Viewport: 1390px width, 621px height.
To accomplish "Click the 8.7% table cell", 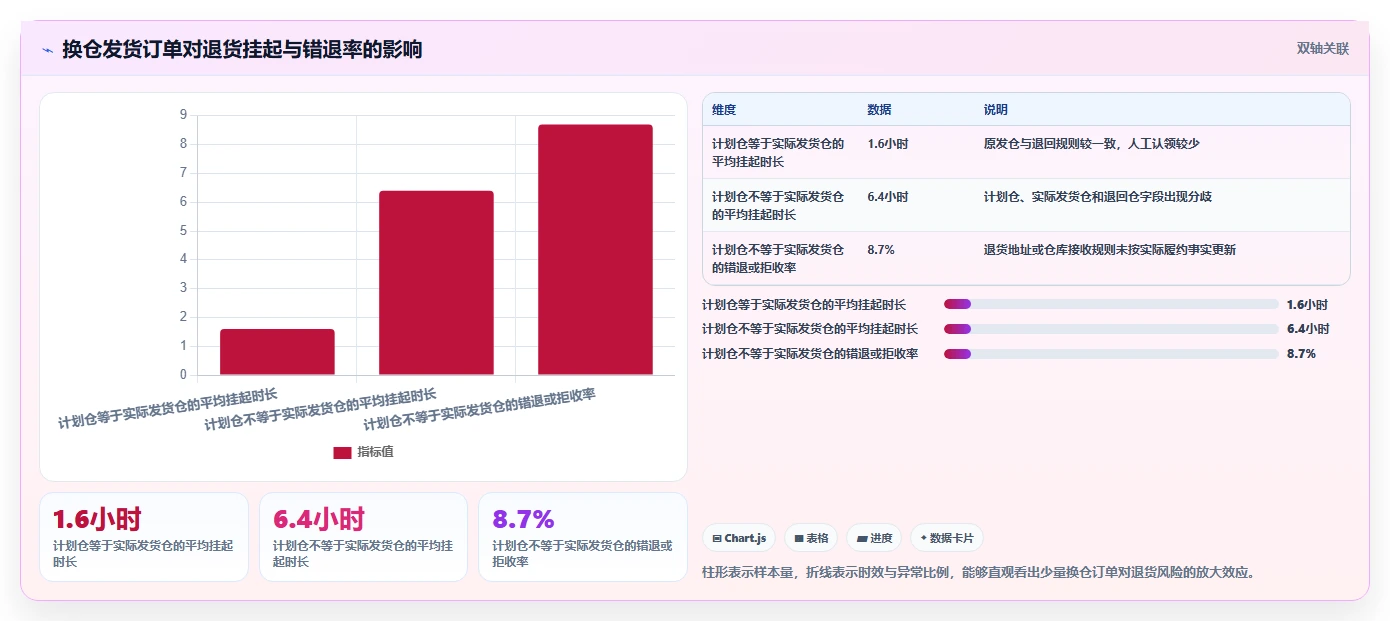I will tap(881, 250).
